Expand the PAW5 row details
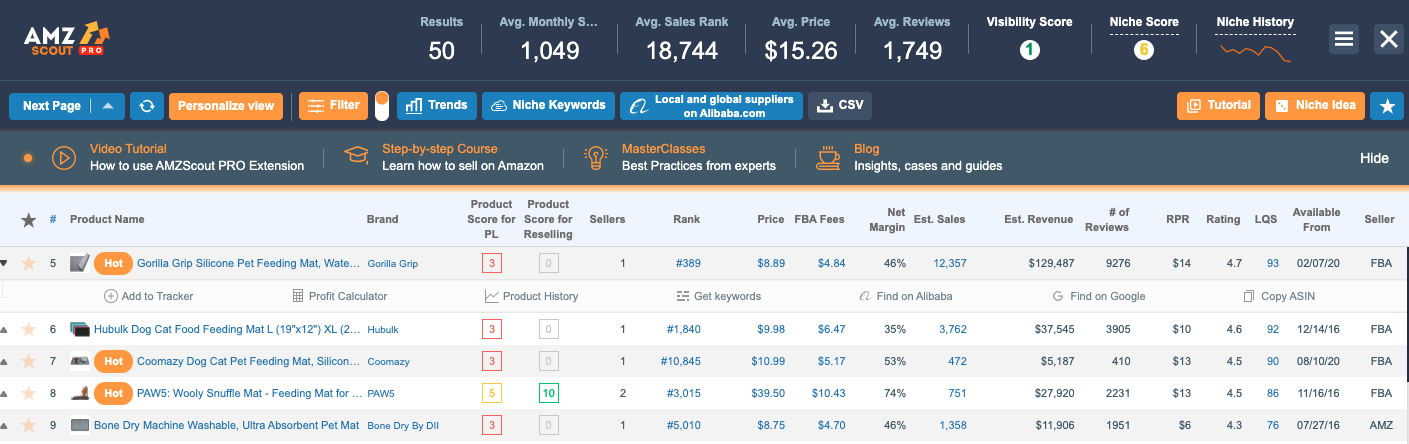Image resolution: width=1409 pixels, height=444 pixels. (4, 393)
